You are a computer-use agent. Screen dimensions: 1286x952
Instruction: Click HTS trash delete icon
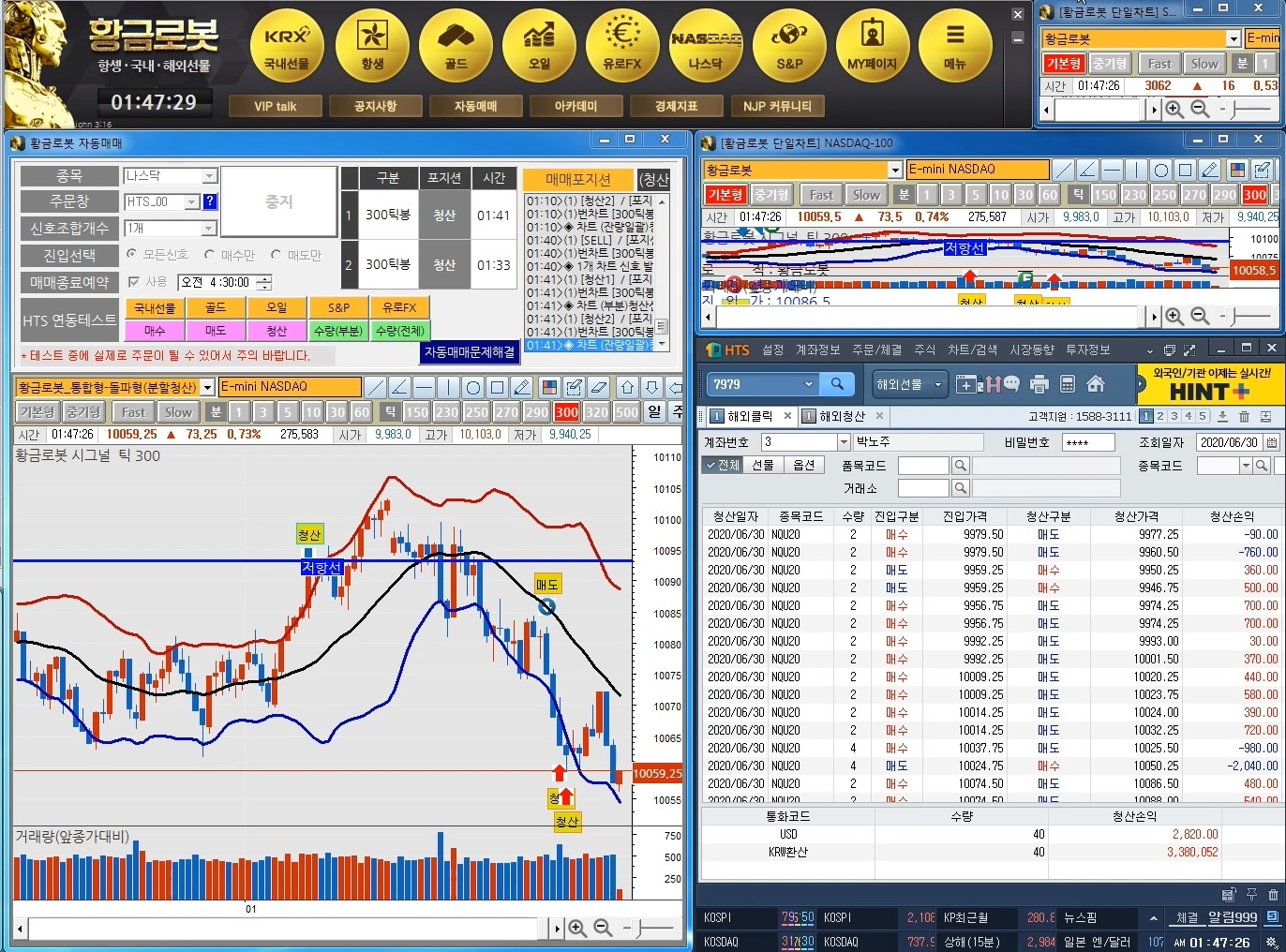[x=1244, y=416]
